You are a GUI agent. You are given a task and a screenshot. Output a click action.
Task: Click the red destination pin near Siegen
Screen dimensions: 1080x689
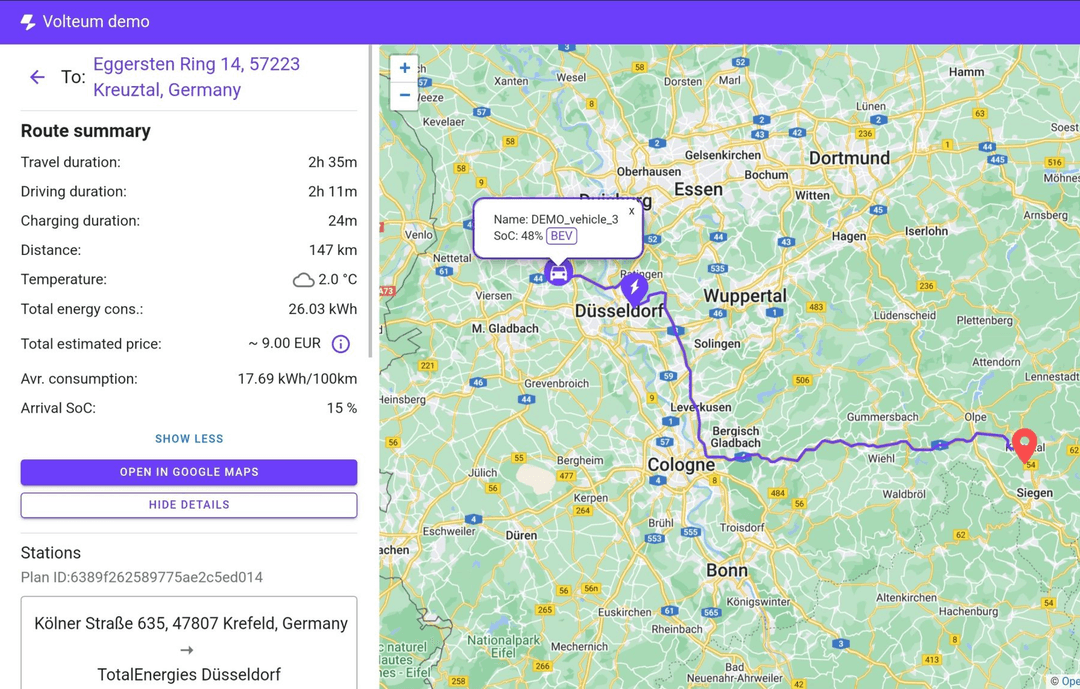pyautogui.click(x=1024, y=444)
